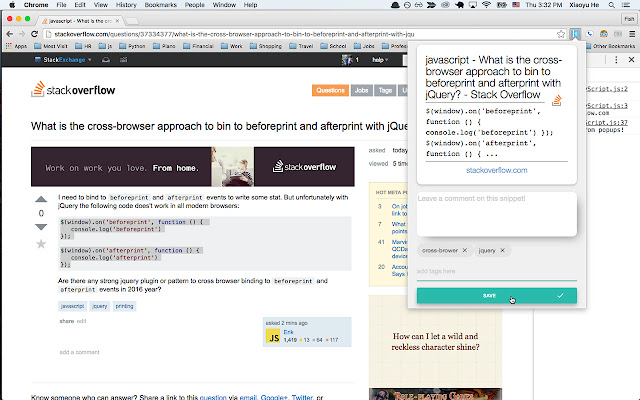Open the Shopping bookmarks folder
The width and height of the screenshot is (640, 400).
(x=266, y=46)
